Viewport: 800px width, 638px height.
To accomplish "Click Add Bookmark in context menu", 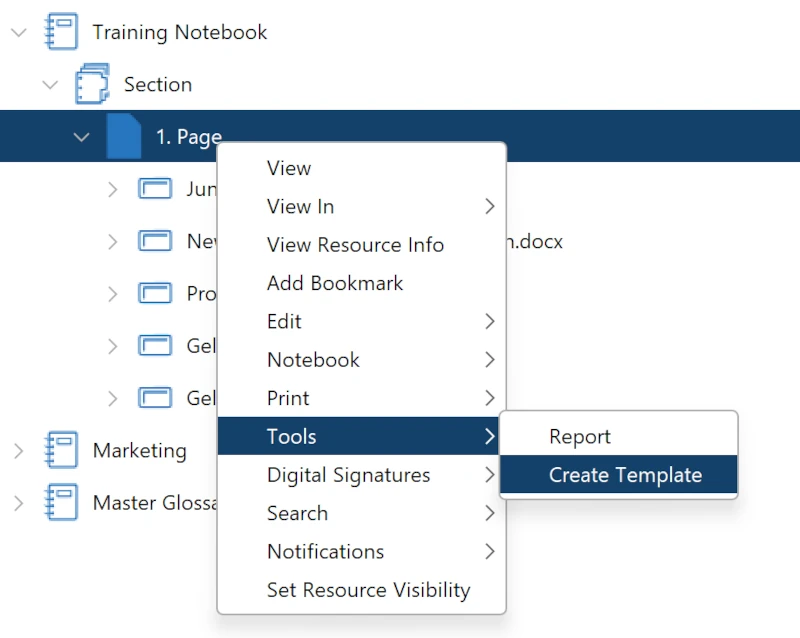I will click(x=362, y=283).
